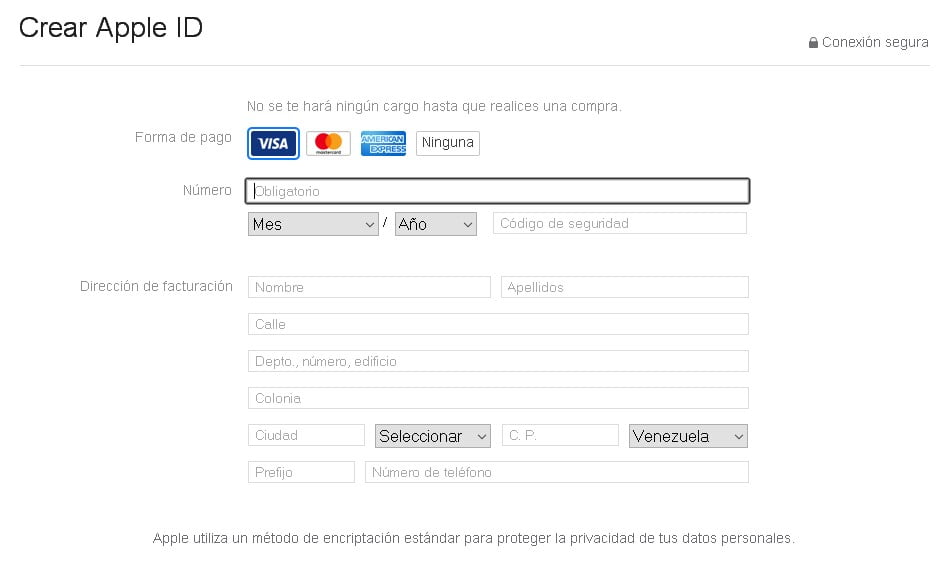Click the C. P. postal code field
Image resolution: width=948 pixels, height=566 pixels.
[560, 435]
